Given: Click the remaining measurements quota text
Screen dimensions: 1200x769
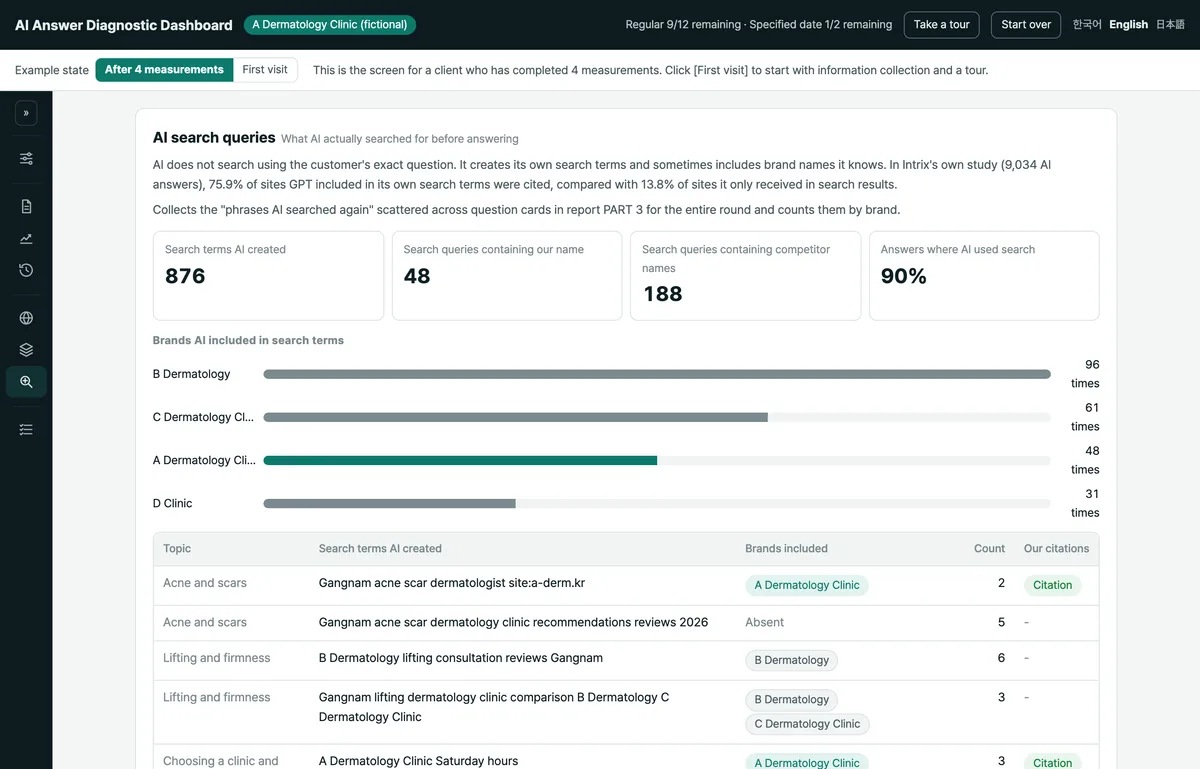Looking at the screenshot, I should [x=759, y=25].
